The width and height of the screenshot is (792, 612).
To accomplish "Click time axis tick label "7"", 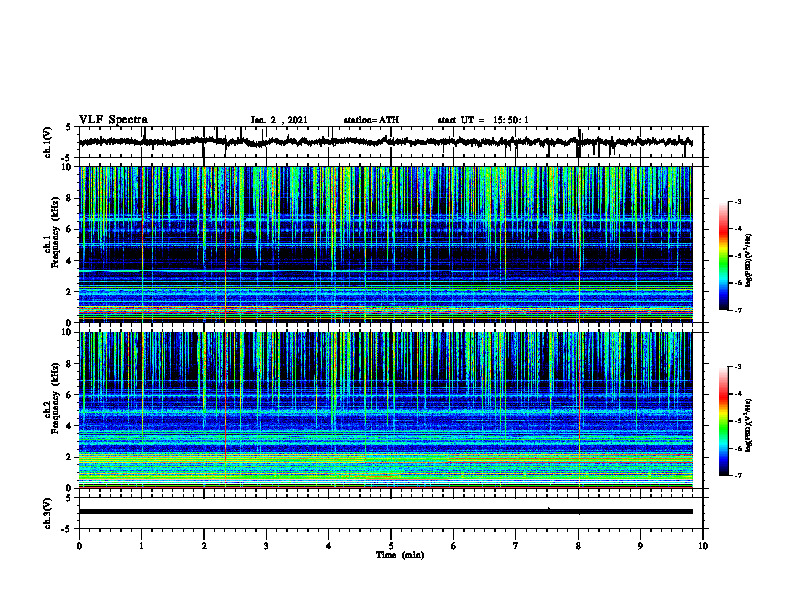I will [x=516, y=546].
